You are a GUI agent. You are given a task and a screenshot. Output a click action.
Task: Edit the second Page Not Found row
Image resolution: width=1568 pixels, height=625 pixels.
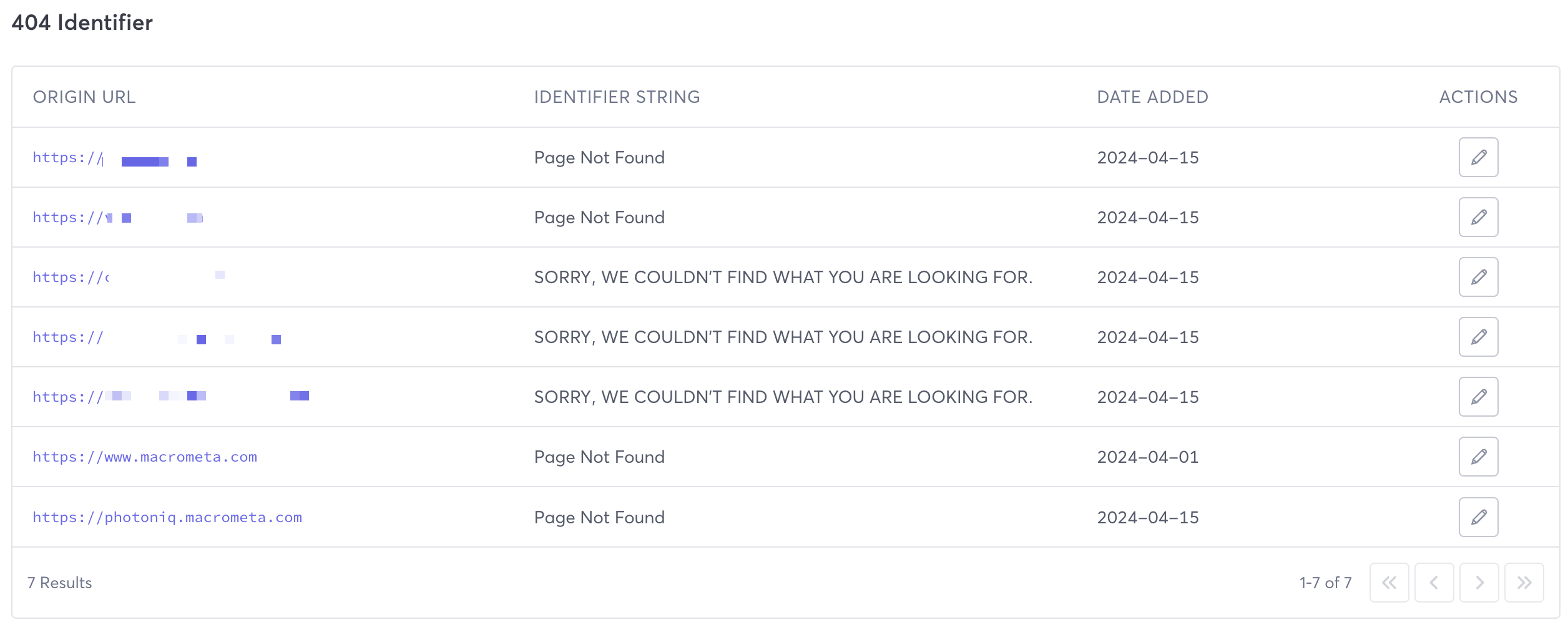point(1479,216)
